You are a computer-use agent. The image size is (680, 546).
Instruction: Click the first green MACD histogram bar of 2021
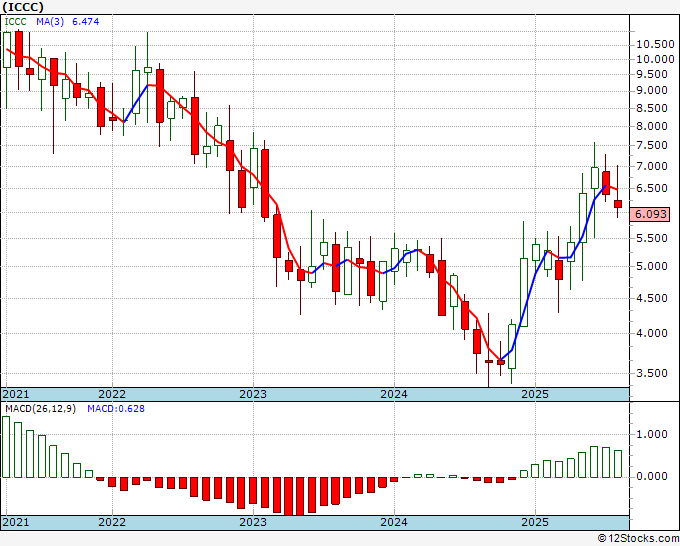[x=6, y=447]
